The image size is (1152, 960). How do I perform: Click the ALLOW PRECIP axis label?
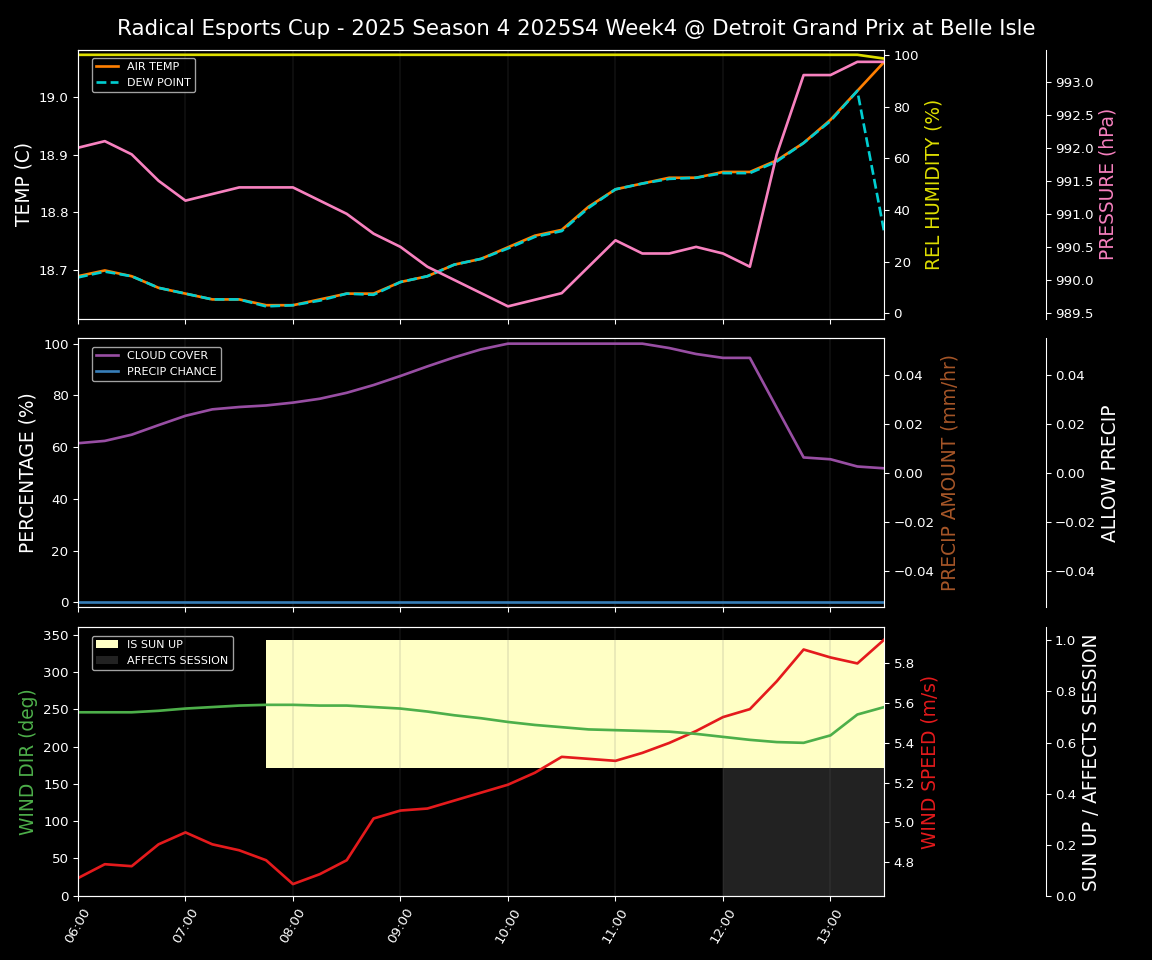coord(1109,472)
